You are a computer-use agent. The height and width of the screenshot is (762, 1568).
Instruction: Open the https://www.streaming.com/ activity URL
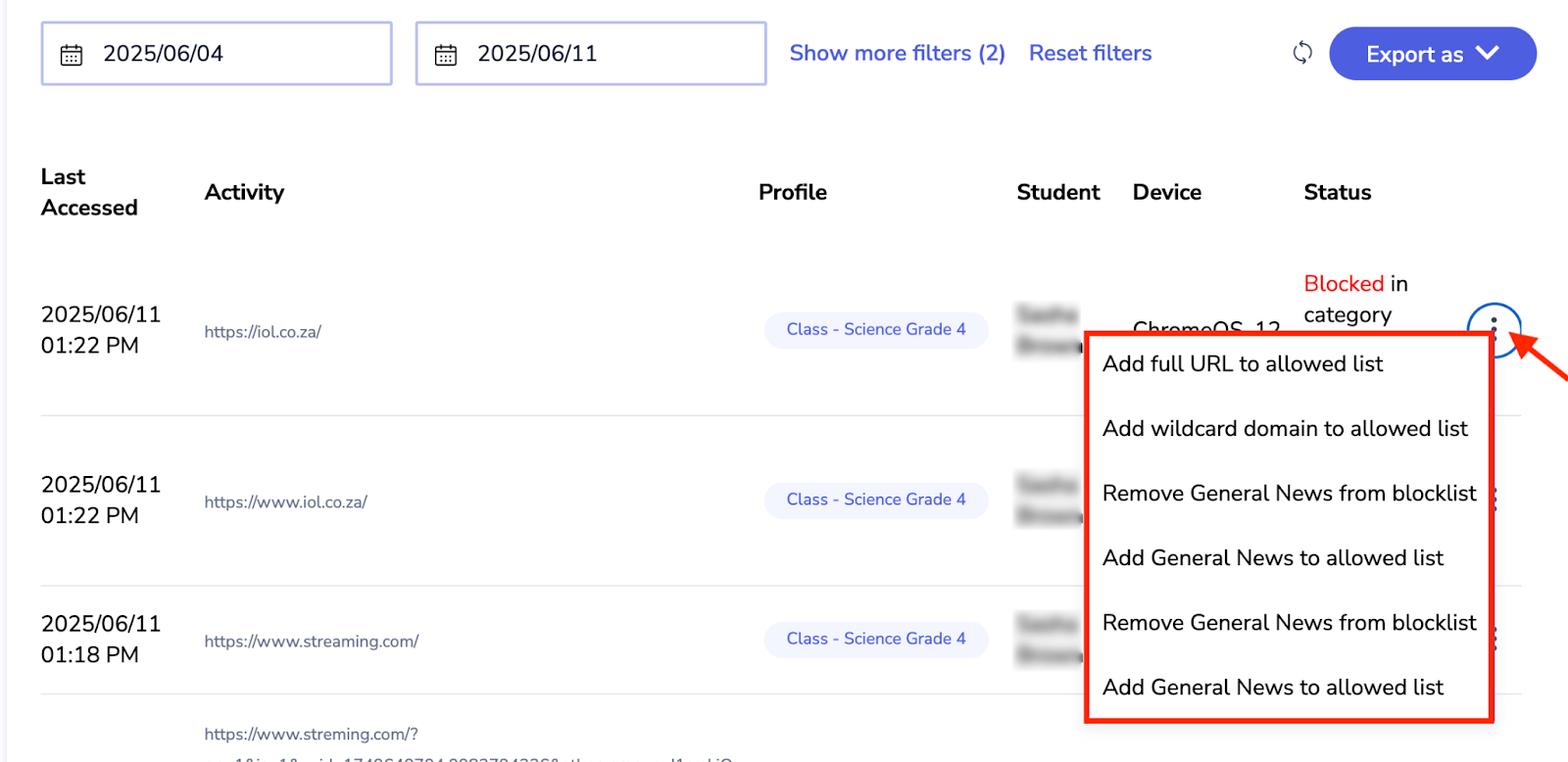click(x=311, y=642)
